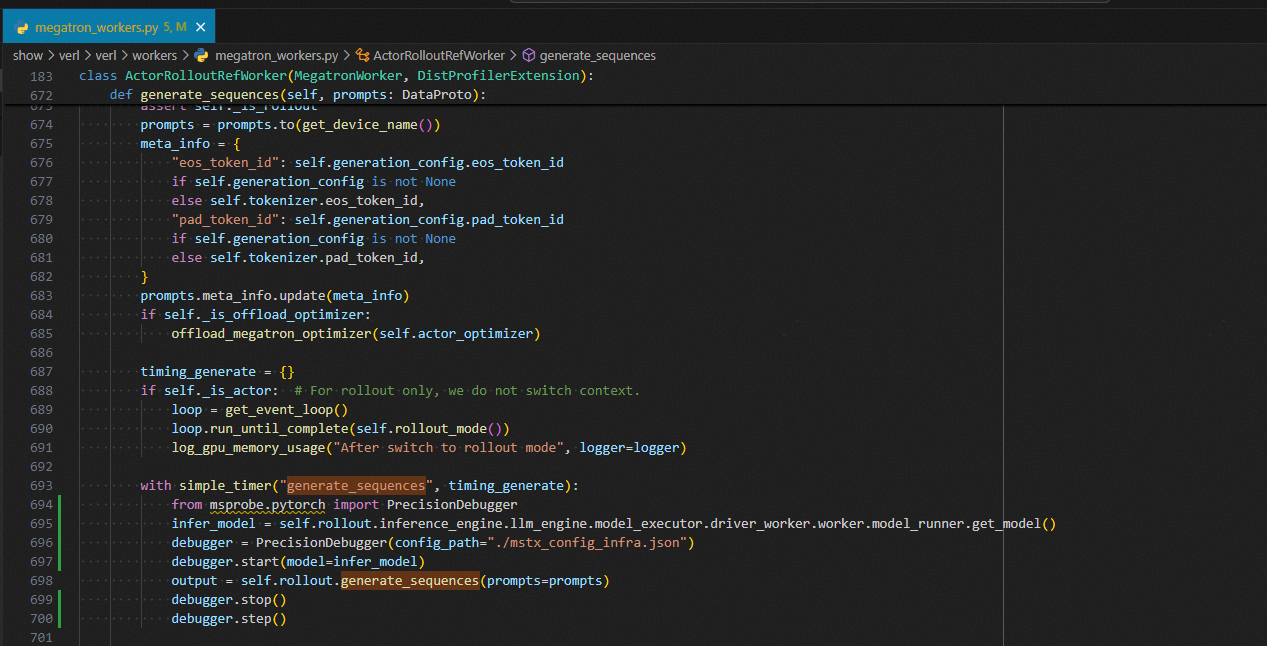This screenshot has width=1267, height=646.
Task: Click 'get_model()' at end of line 695
Action: [x=1011, y=524]
